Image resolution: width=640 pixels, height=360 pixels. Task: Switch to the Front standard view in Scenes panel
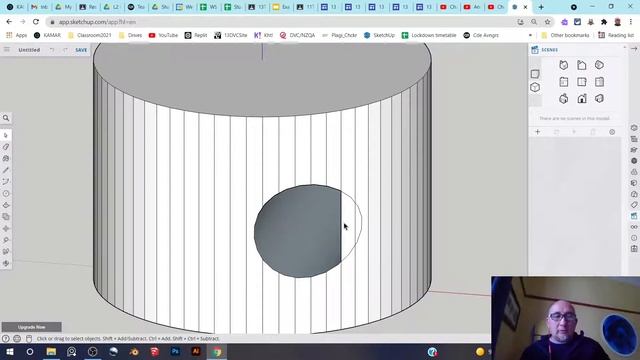point(599,65)
